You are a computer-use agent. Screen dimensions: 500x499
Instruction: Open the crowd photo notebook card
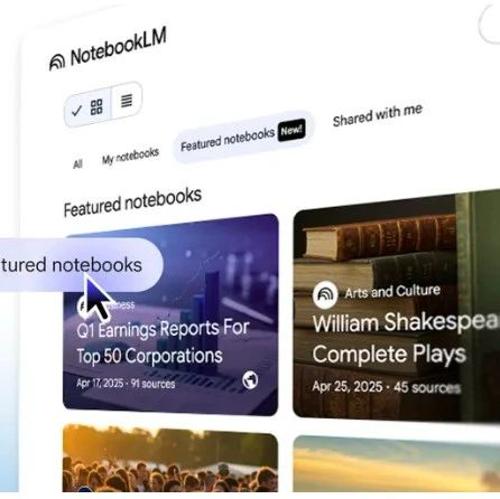[170, 458]
